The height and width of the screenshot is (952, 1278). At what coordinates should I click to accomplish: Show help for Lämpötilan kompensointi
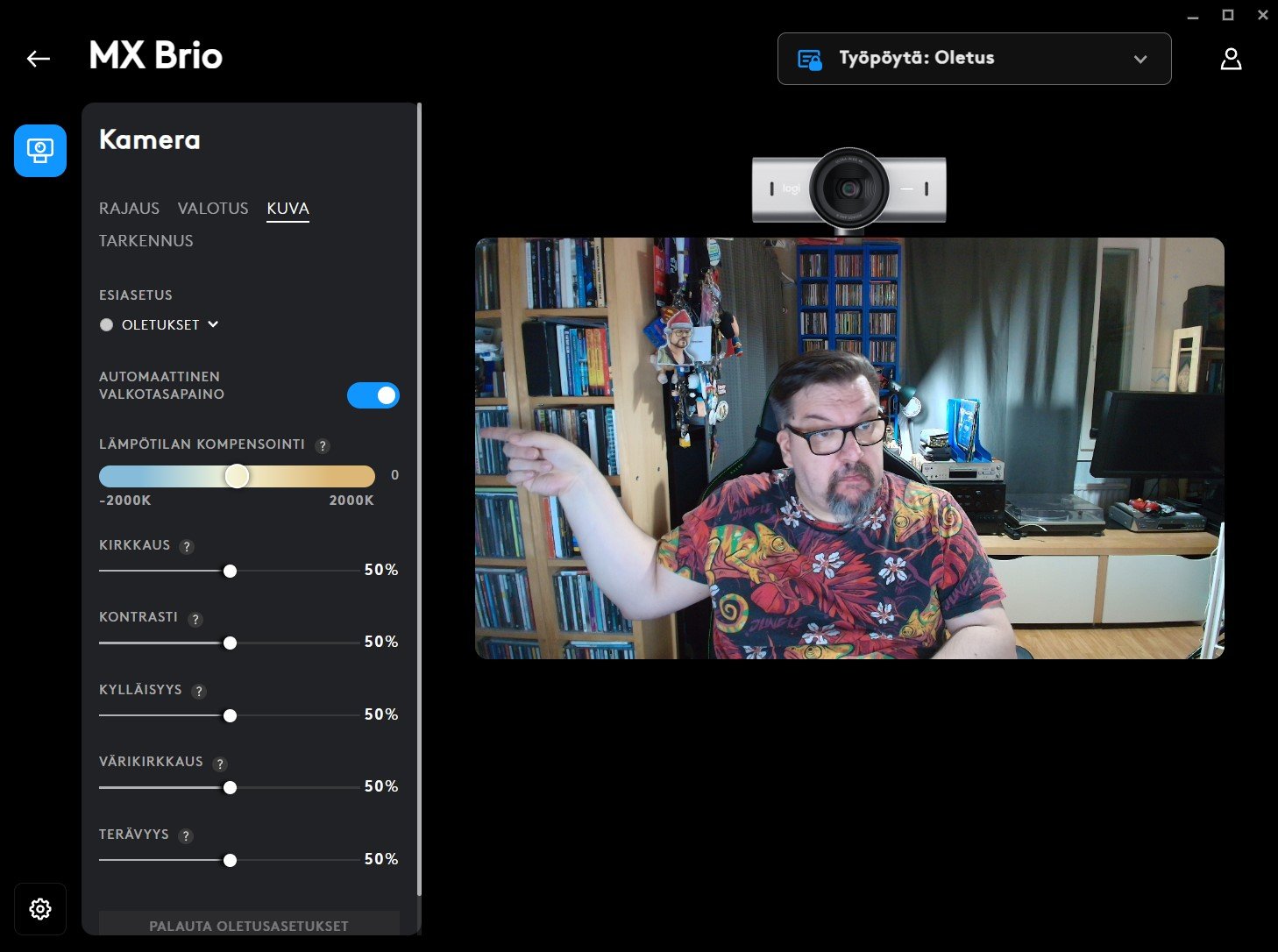(x=323, y=446)
